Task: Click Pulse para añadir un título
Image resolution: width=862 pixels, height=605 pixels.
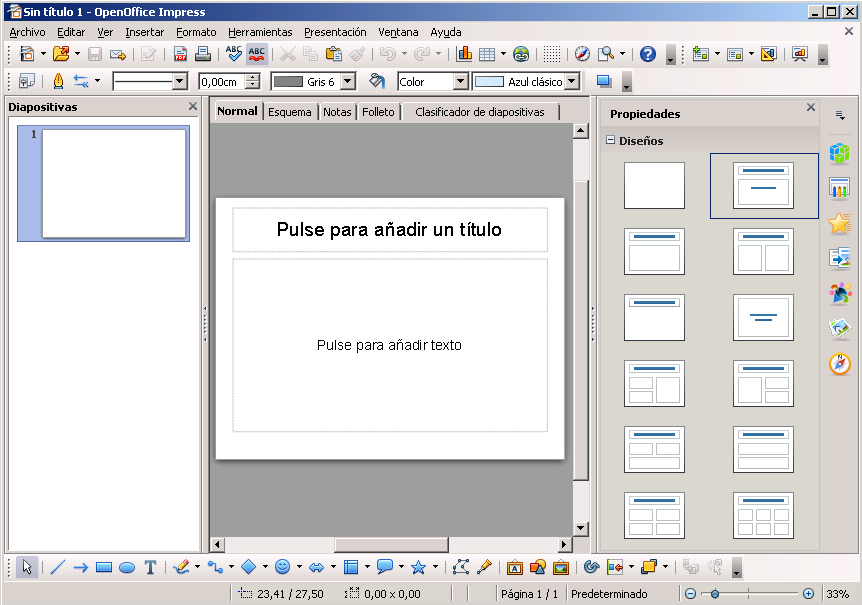Action: pyautogui.click(x=389, y=230)
